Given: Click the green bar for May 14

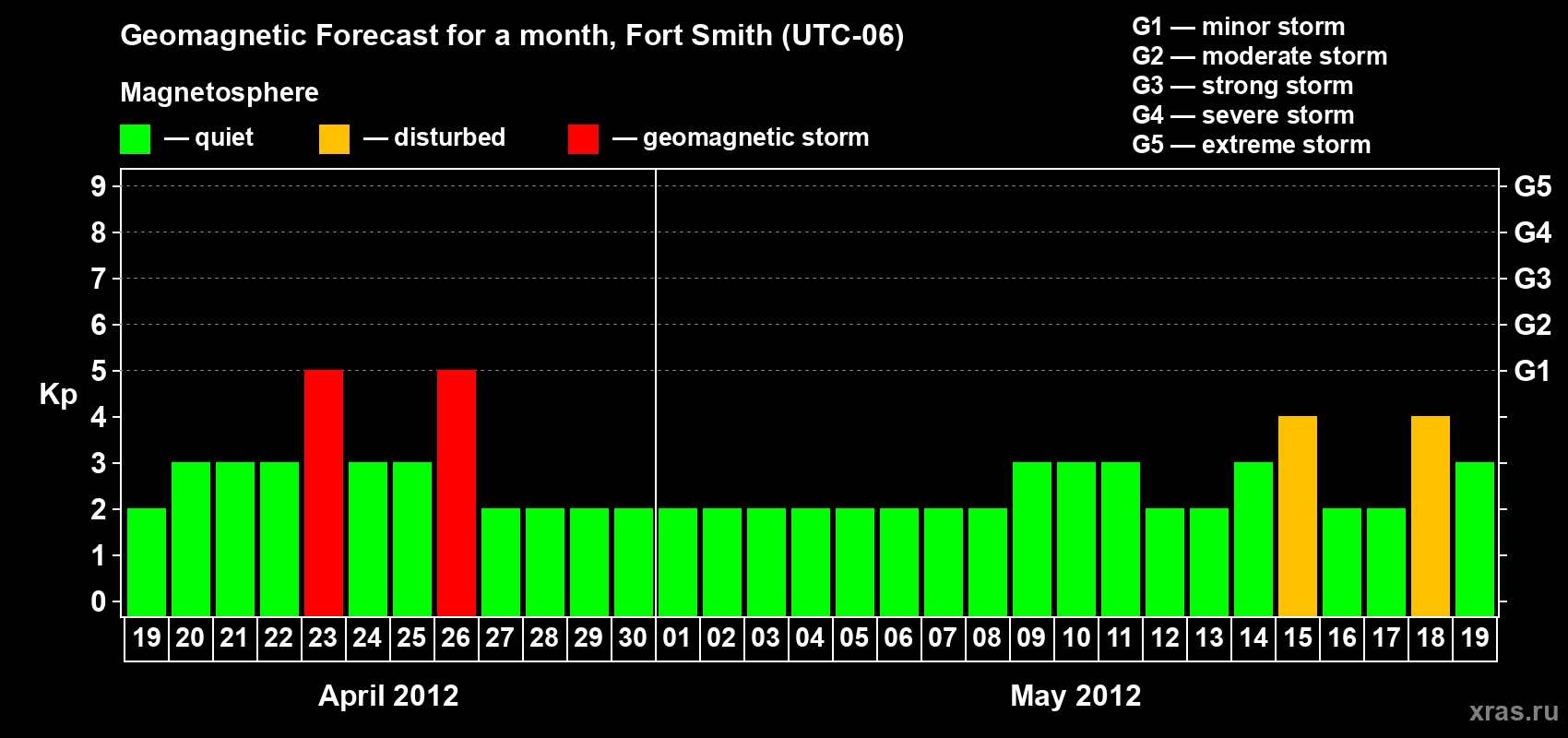Looking at the screenshot, I should (1253, 540).
